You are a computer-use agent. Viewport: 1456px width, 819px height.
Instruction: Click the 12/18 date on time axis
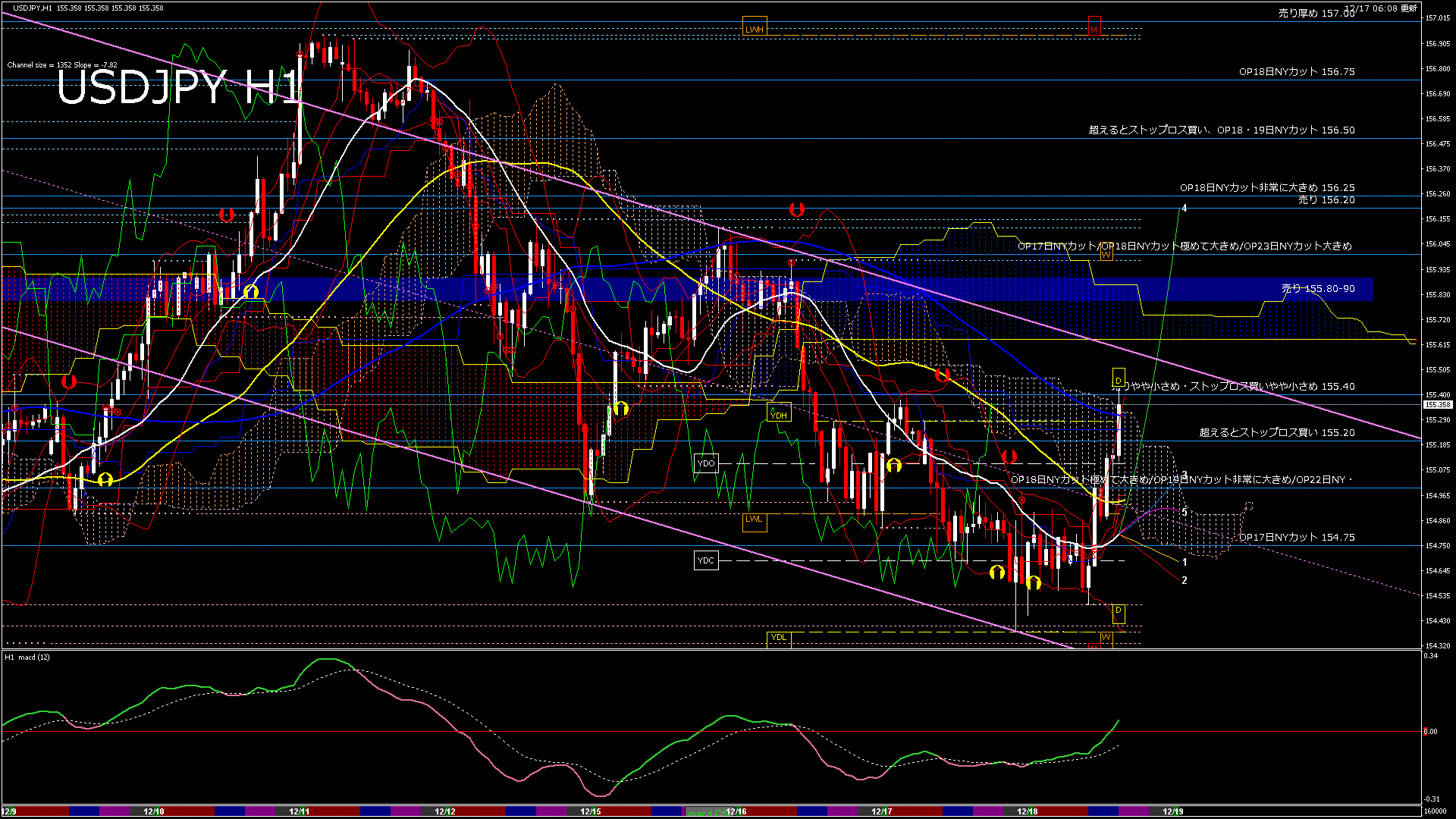click(x=1027, y=811)
